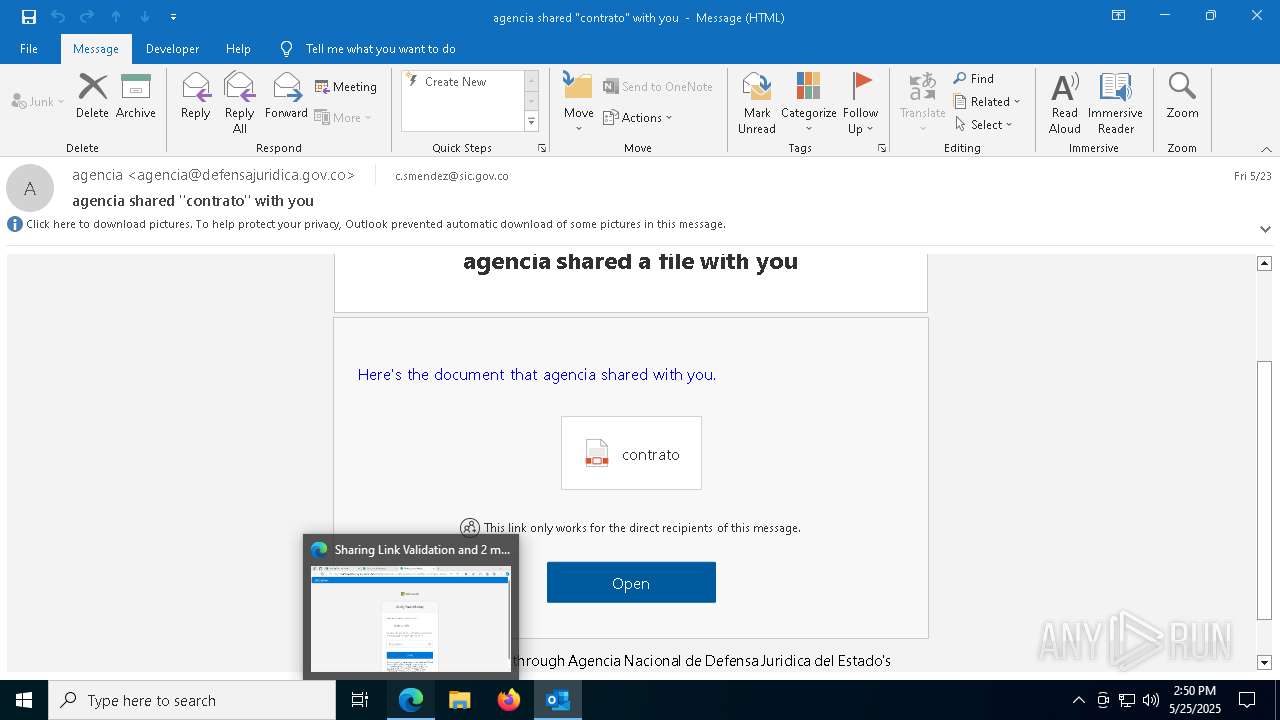Screen dimensions: 1280x720
Task: Click the Edge Sharing Link Validation thumbnail
Action: click(411, 607)
